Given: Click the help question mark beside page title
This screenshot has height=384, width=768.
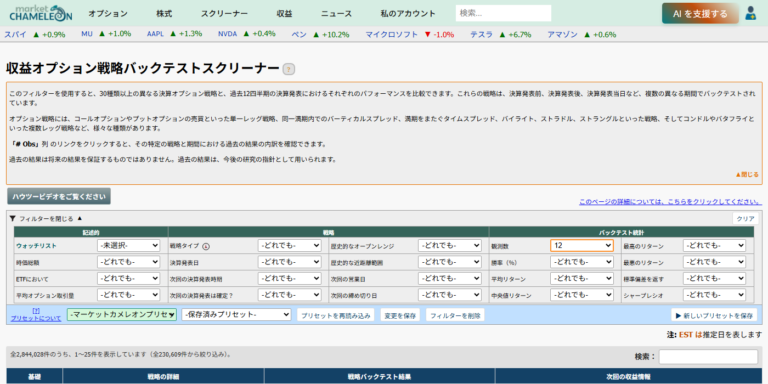Looking at the screenshot, I should pyautogui.click(x=288, y=69).
